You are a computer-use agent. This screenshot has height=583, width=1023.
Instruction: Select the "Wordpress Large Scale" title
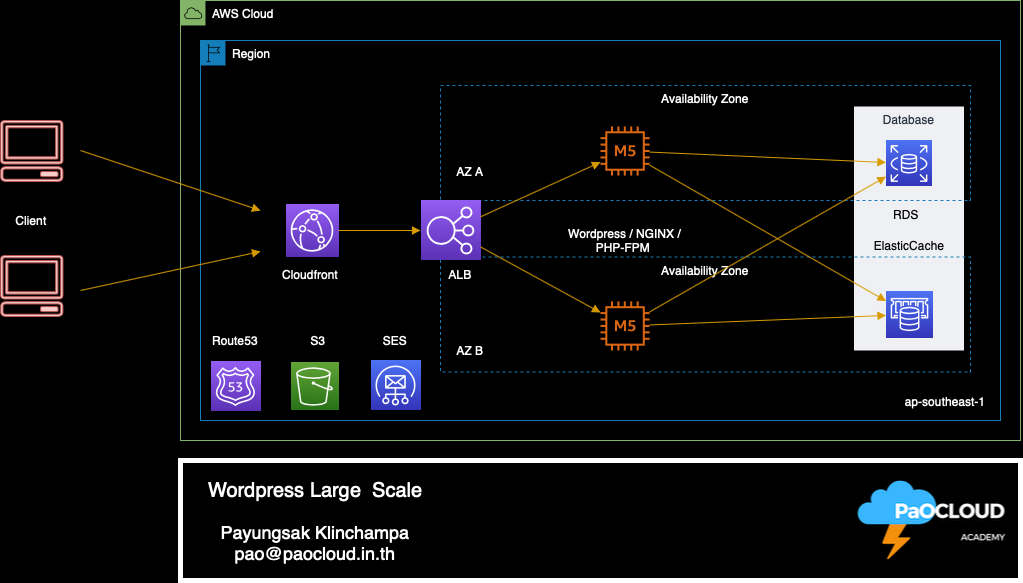click(314, 490)
